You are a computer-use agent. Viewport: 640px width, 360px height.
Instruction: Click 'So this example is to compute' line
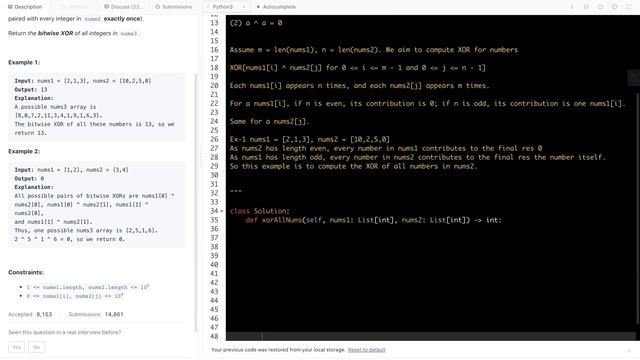tap(353, 166)
